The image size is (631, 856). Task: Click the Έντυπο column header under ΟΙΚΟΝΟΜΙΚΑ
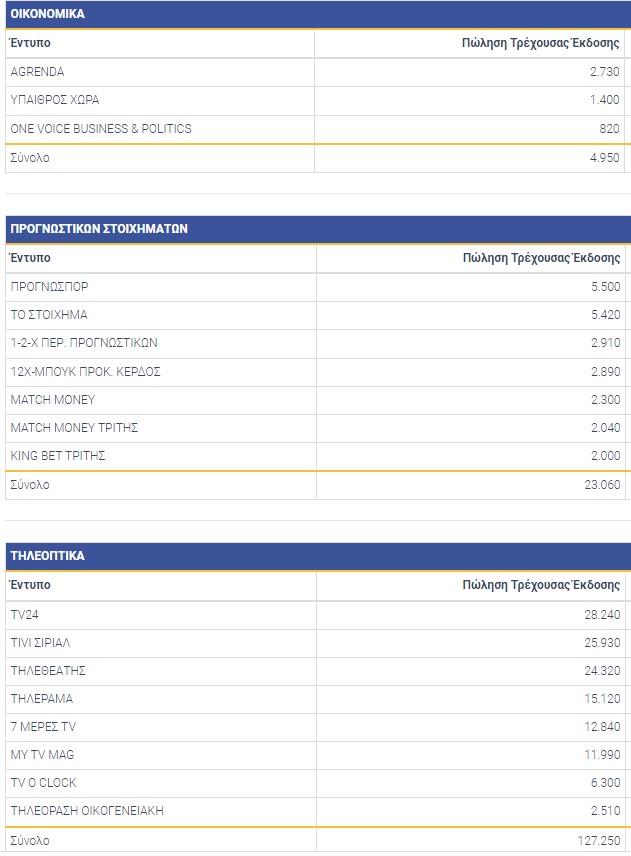click(30, 44)
